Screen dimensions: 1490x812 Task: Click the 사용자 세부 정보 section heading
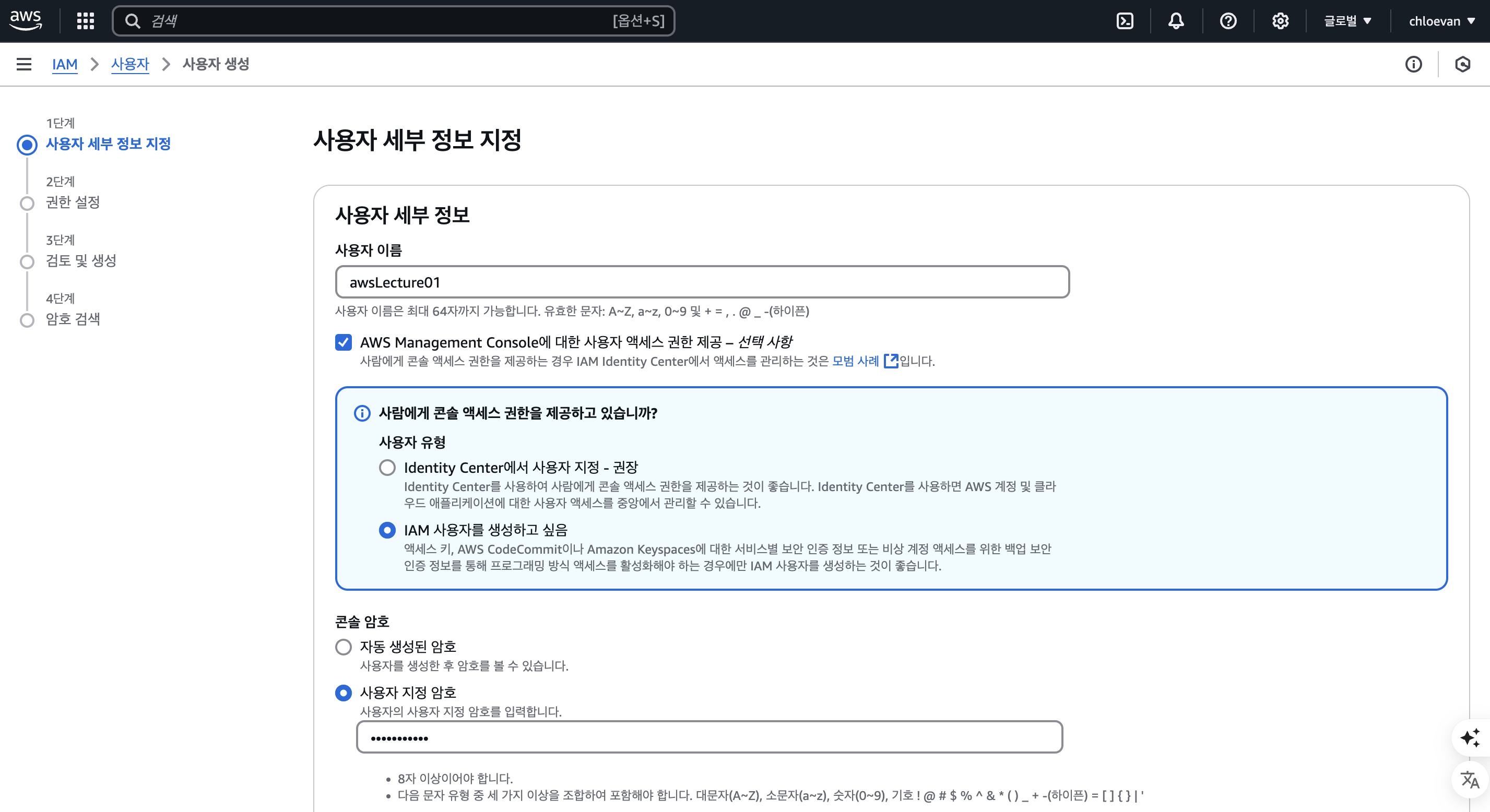tap(403, 215)
